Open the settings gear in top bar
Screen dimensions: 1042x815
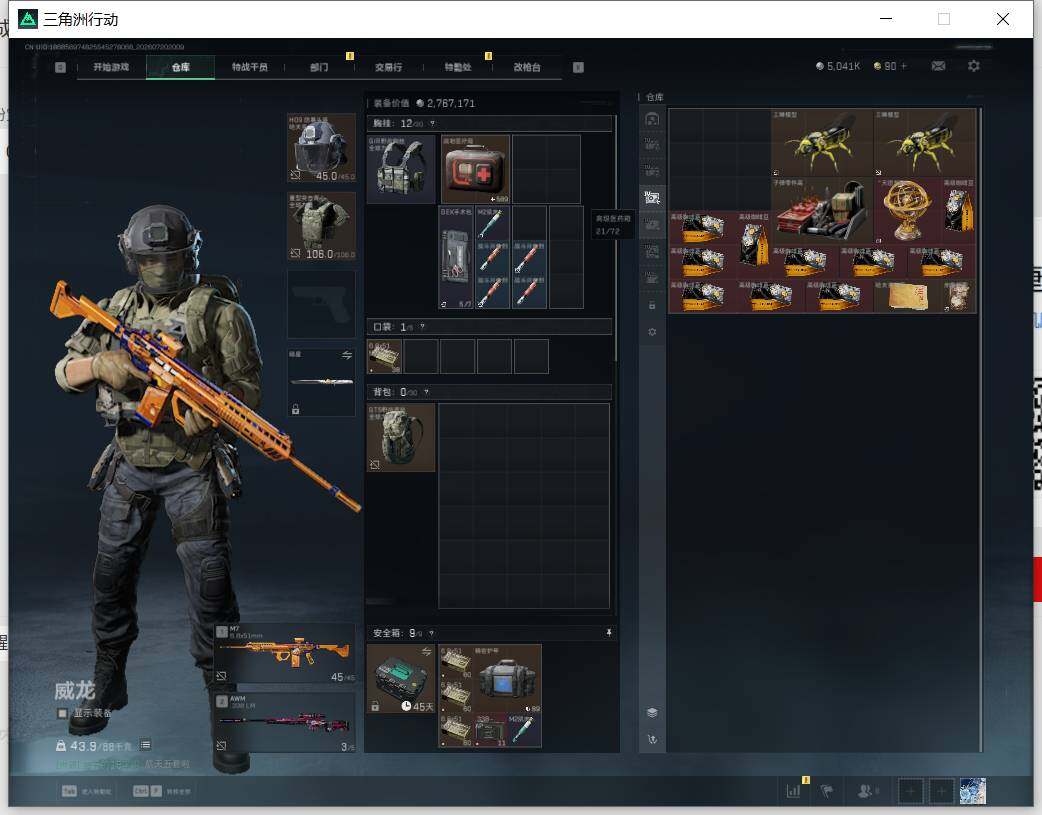[974, 66]
